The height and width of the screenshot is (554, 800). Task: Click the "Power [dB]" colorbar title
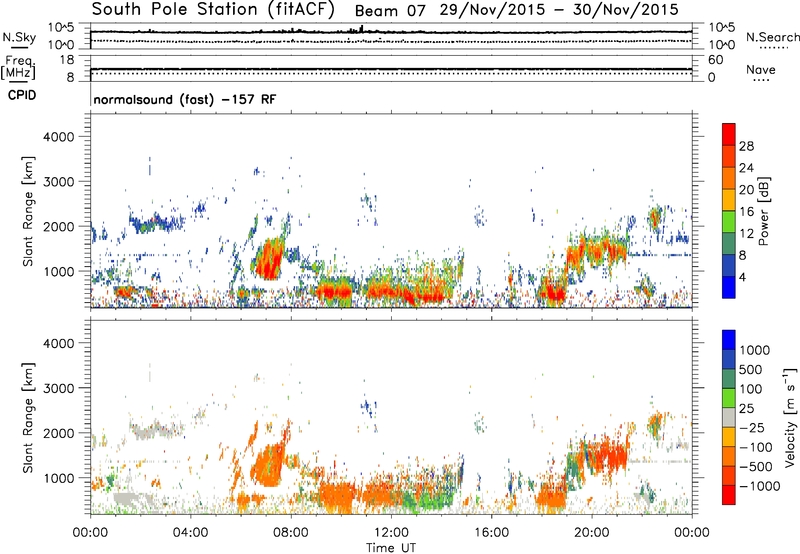point(764,211)
